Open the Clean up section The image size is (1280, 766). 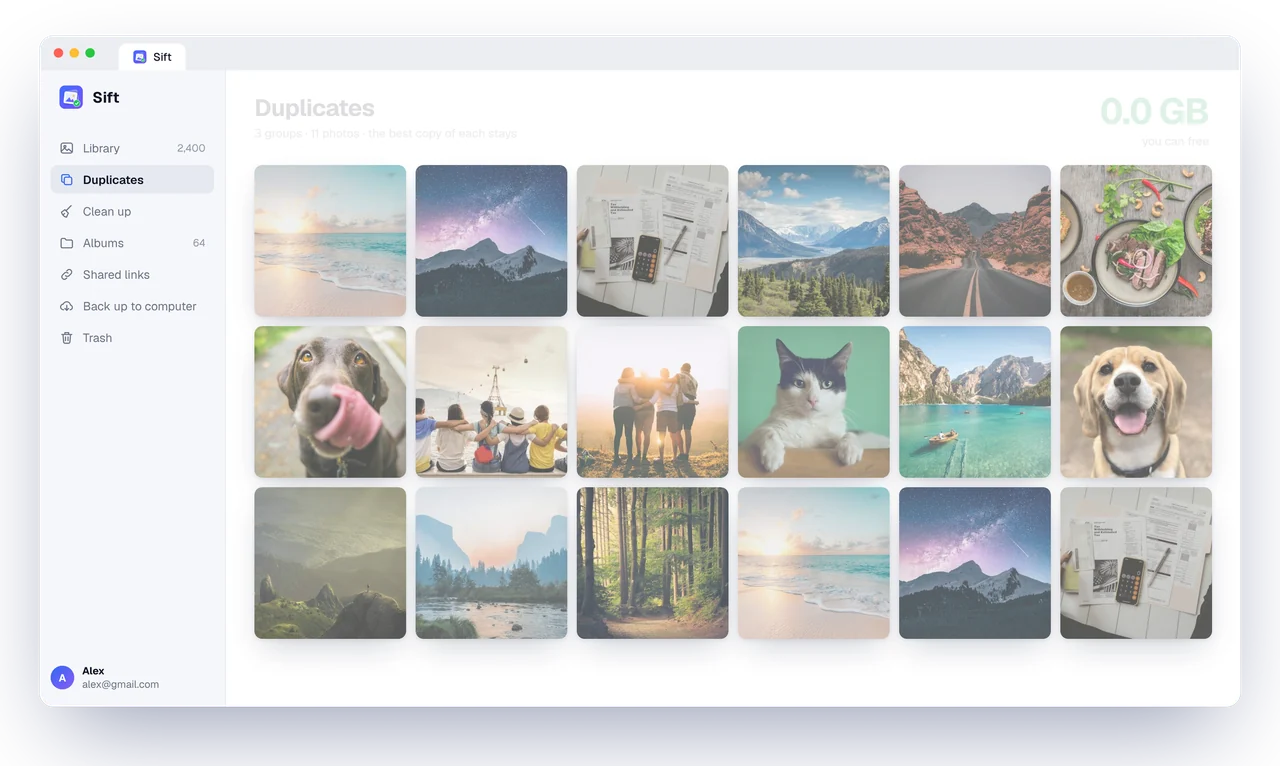[x=132, y=212]
